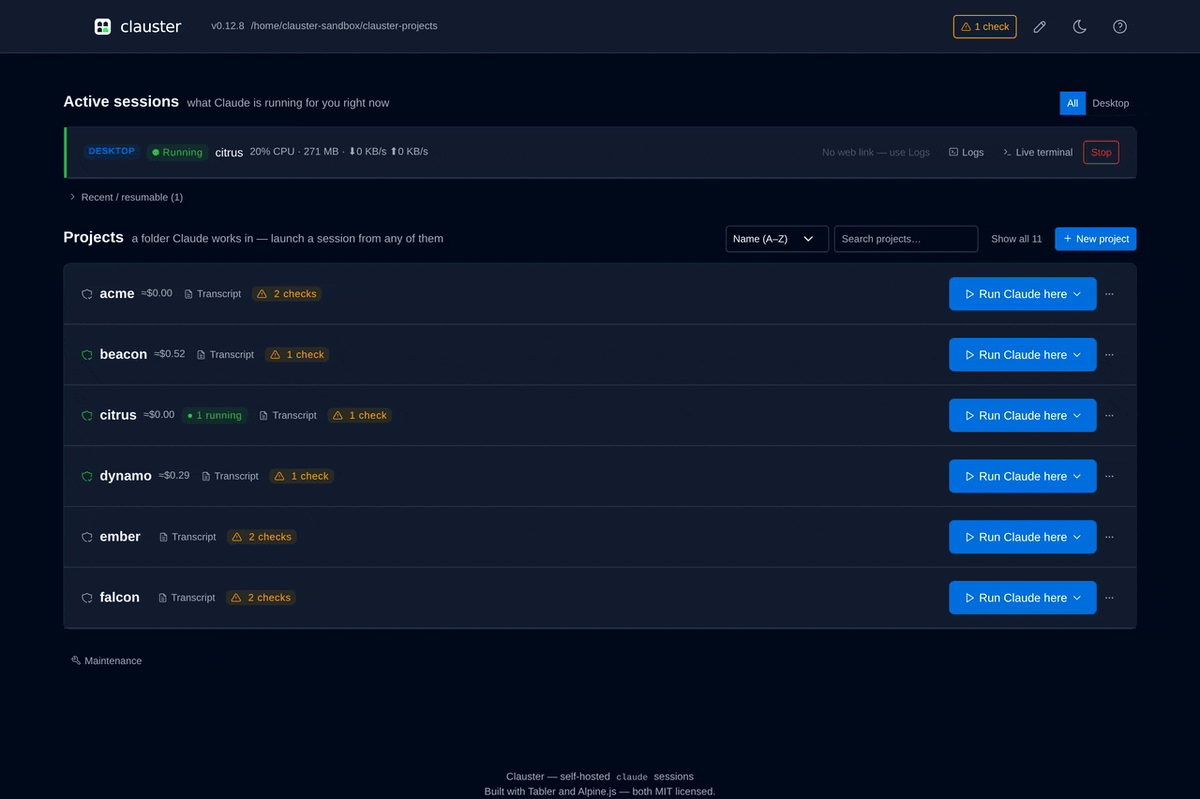This screenshot has width=1200, height=799.
Task: View ember's 2 checks warning badge
Action: point(262,537)
